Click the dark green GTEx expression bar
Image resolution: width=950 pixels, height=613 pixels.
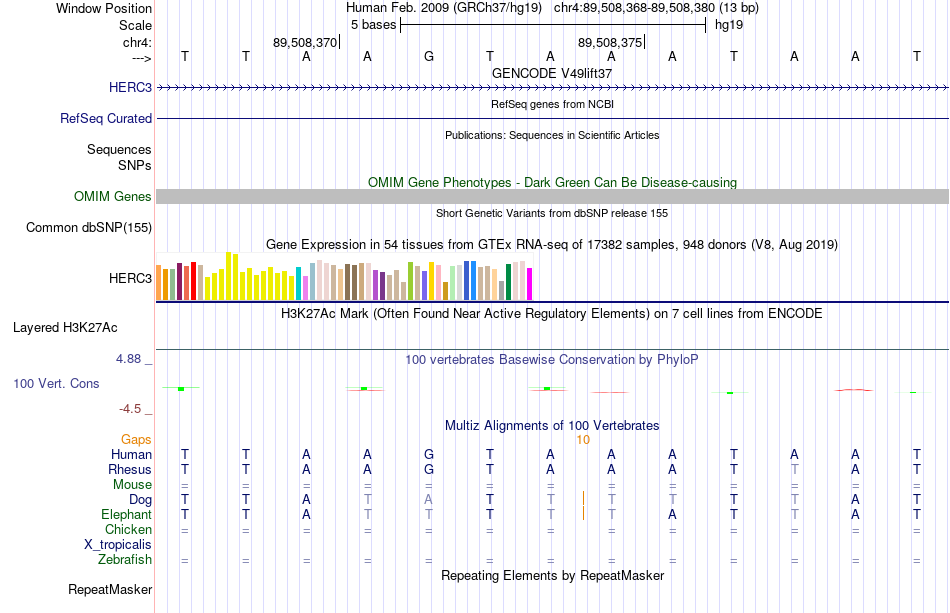[x=508, y=282]
